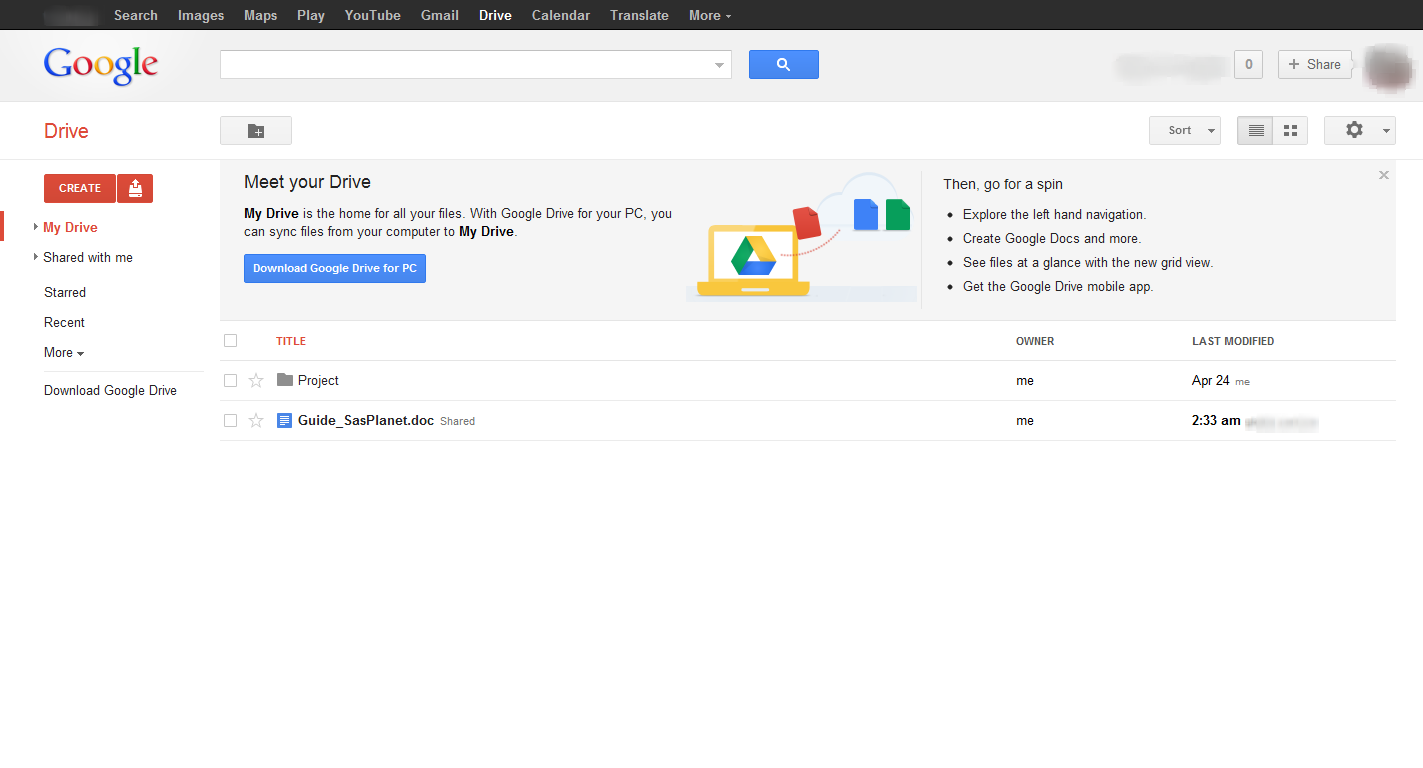Open Calendar in top bar

(x=561, y=15)
